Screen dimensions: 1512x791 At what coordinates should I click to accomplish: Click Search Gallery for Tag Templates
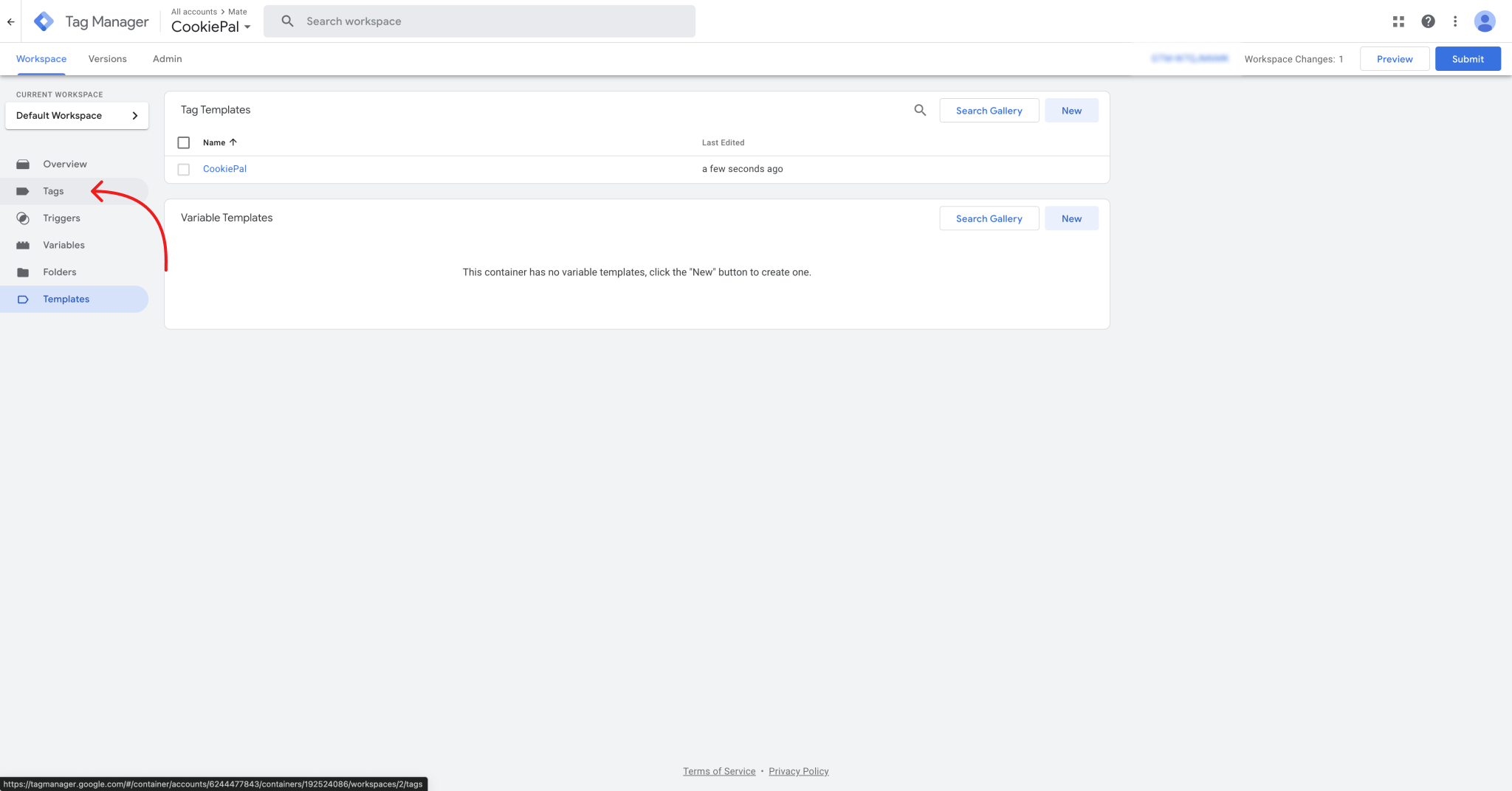point(989,111)
